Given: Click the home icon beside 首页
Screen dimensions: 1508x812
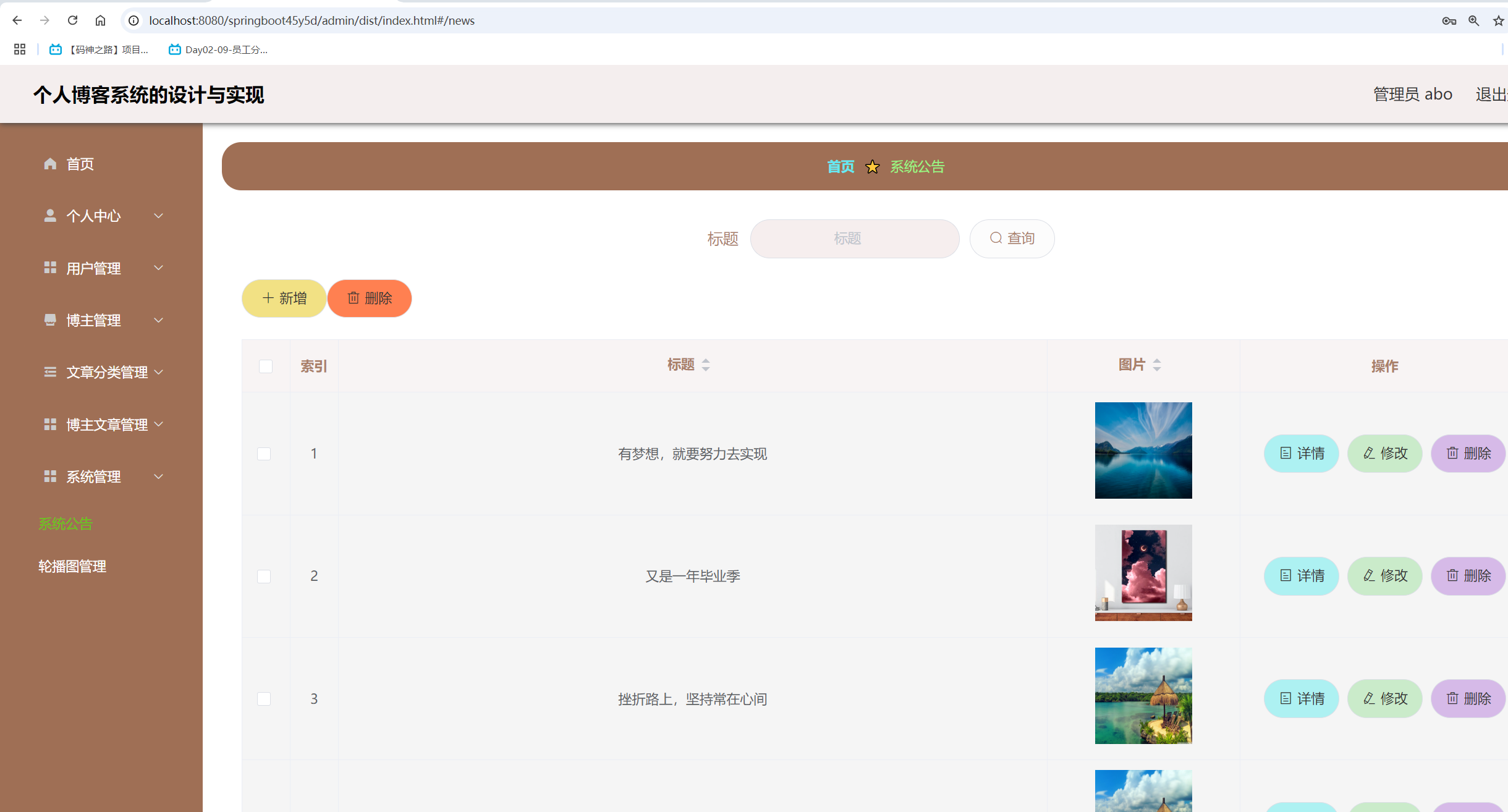Looking at the screenshot, I should pos(50,163).
